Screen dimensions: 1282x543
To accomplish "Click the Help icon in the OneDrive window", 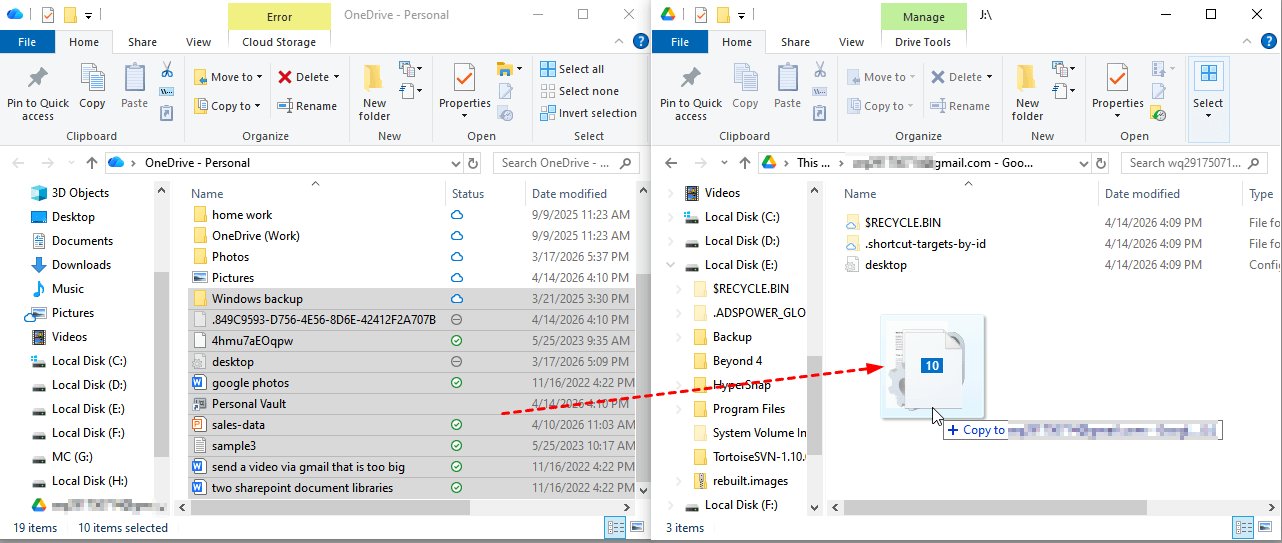I will click(x=640, y=42).
